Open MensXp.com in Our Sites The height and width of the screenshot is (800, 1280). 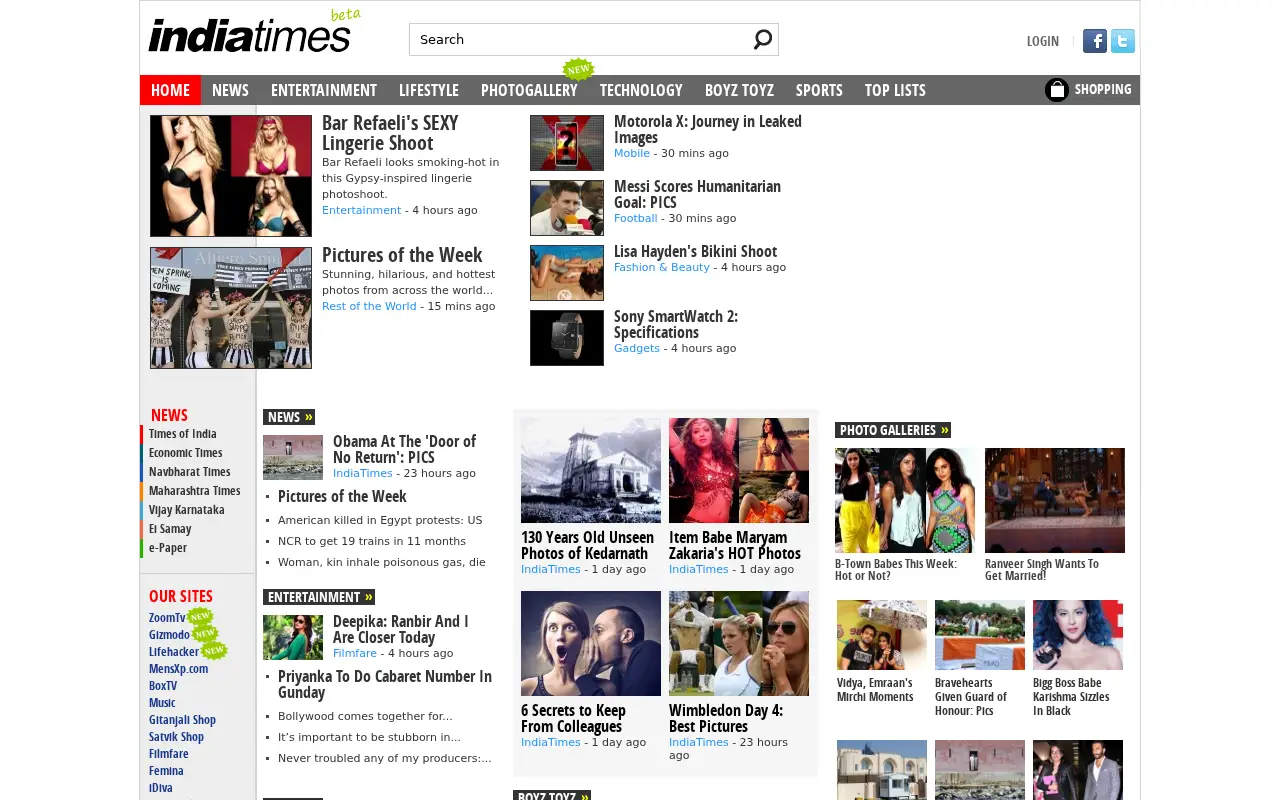point(178,669)
